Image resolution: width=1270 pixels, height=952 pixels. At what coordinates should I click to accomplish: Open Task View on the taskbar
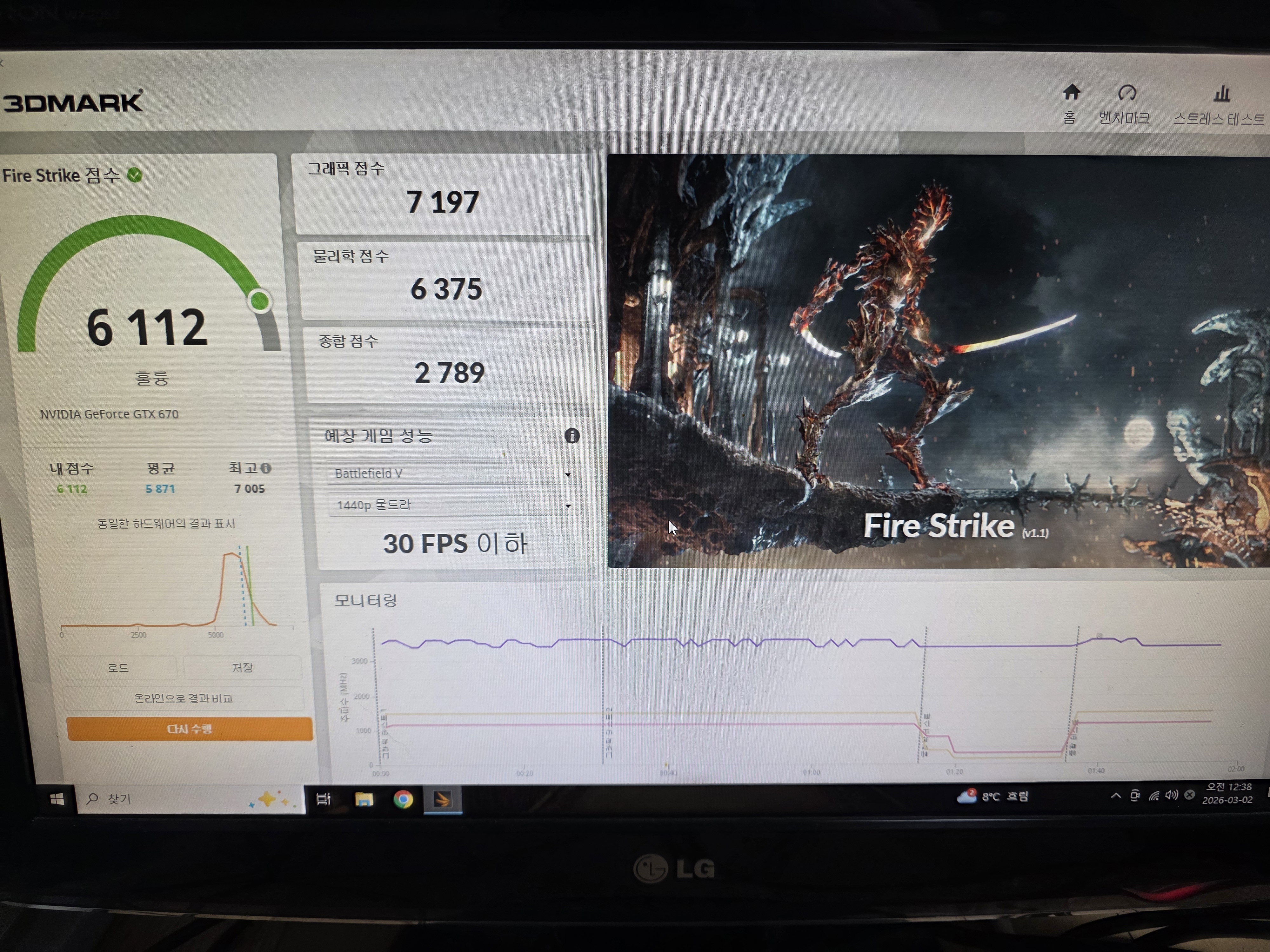click(324, 799)
